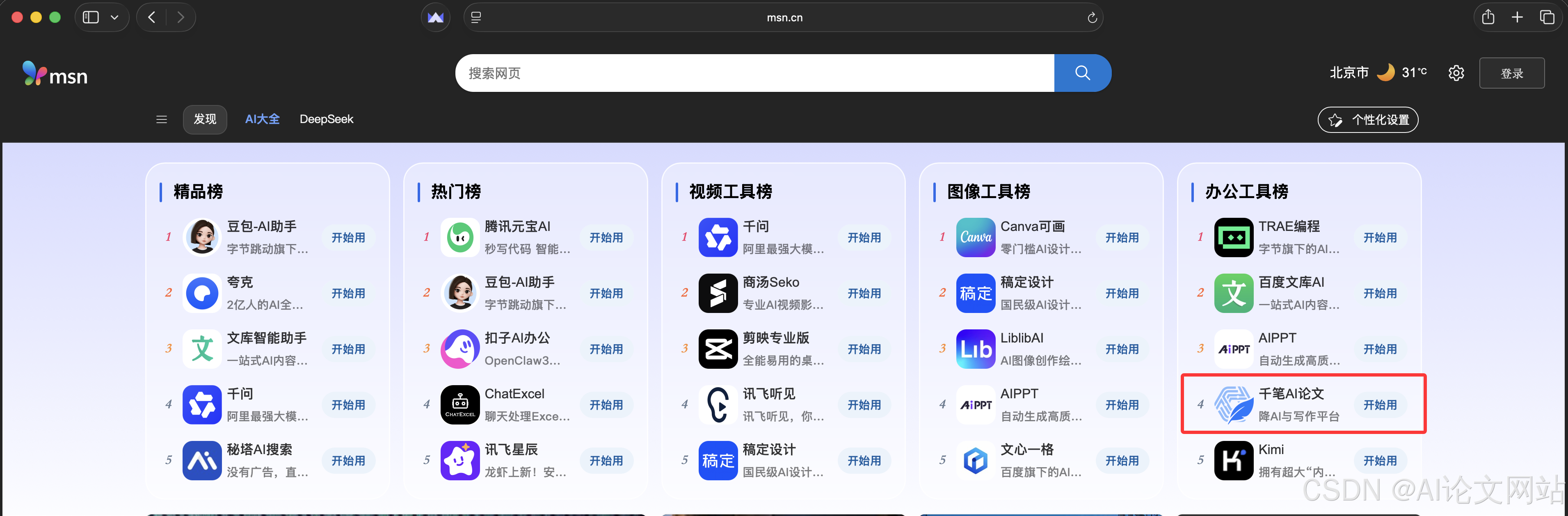This screenshot has width=1568, height=516.
Task: Click 开始用 for 文心一格
Action: [x=1122, y=461]
